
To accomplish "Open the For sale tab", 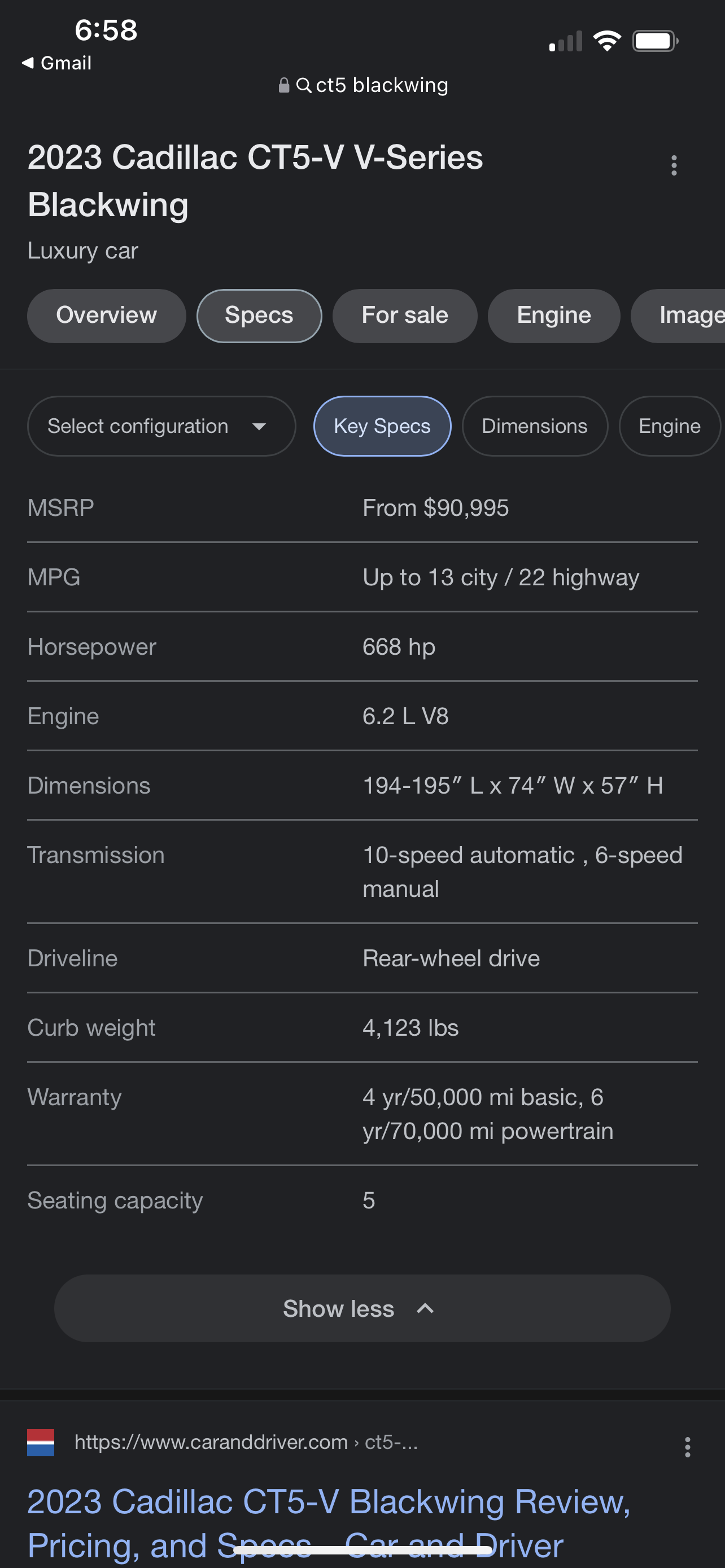I will (405, 316).
